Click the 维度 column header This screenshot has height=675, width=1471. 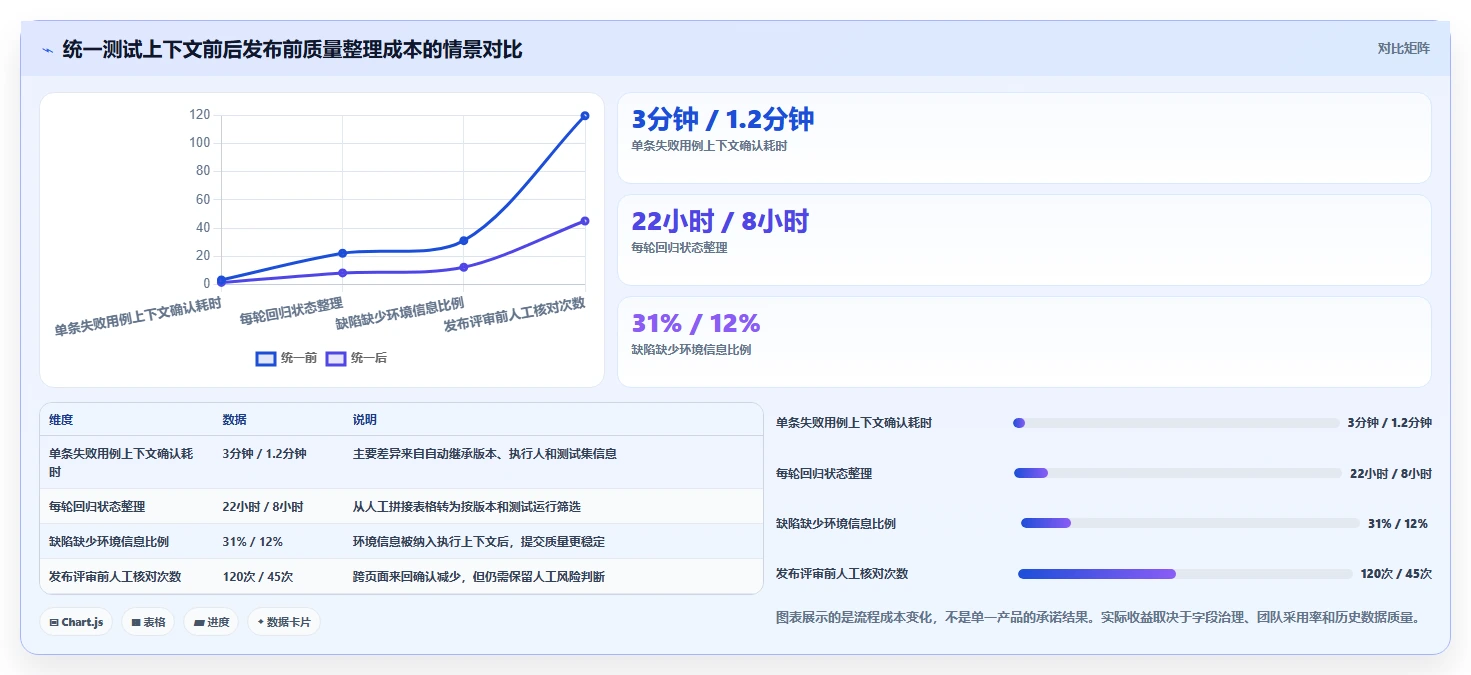point(61,420)
